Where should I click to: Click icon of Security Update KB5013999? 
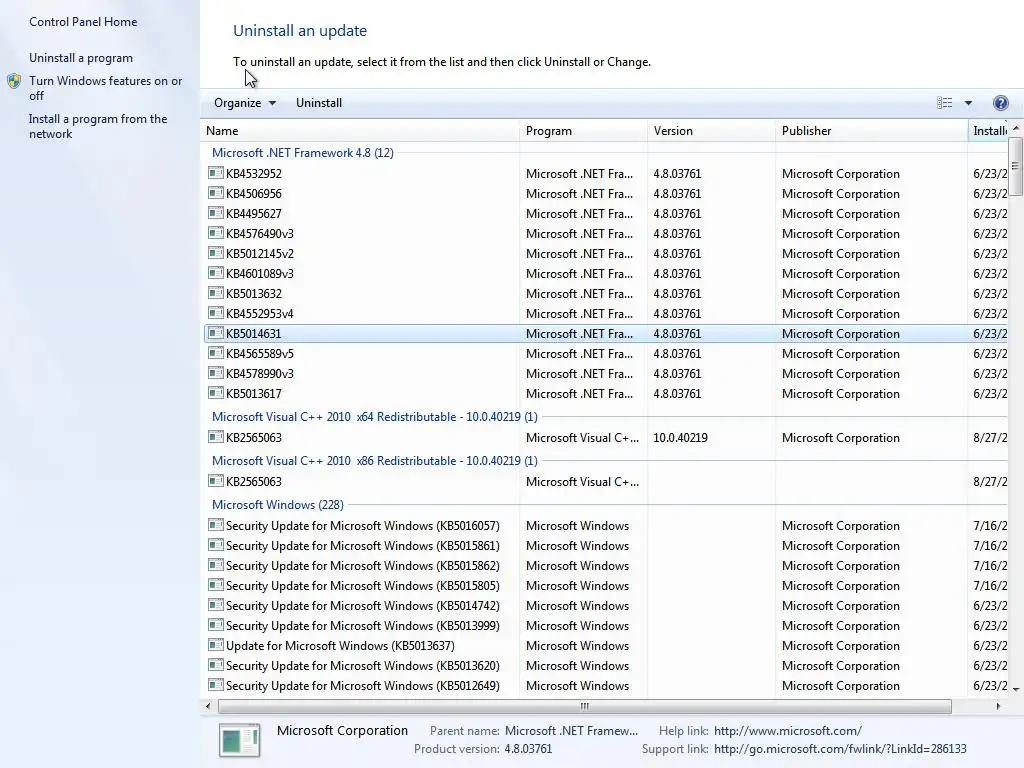(x=216, y=625)
